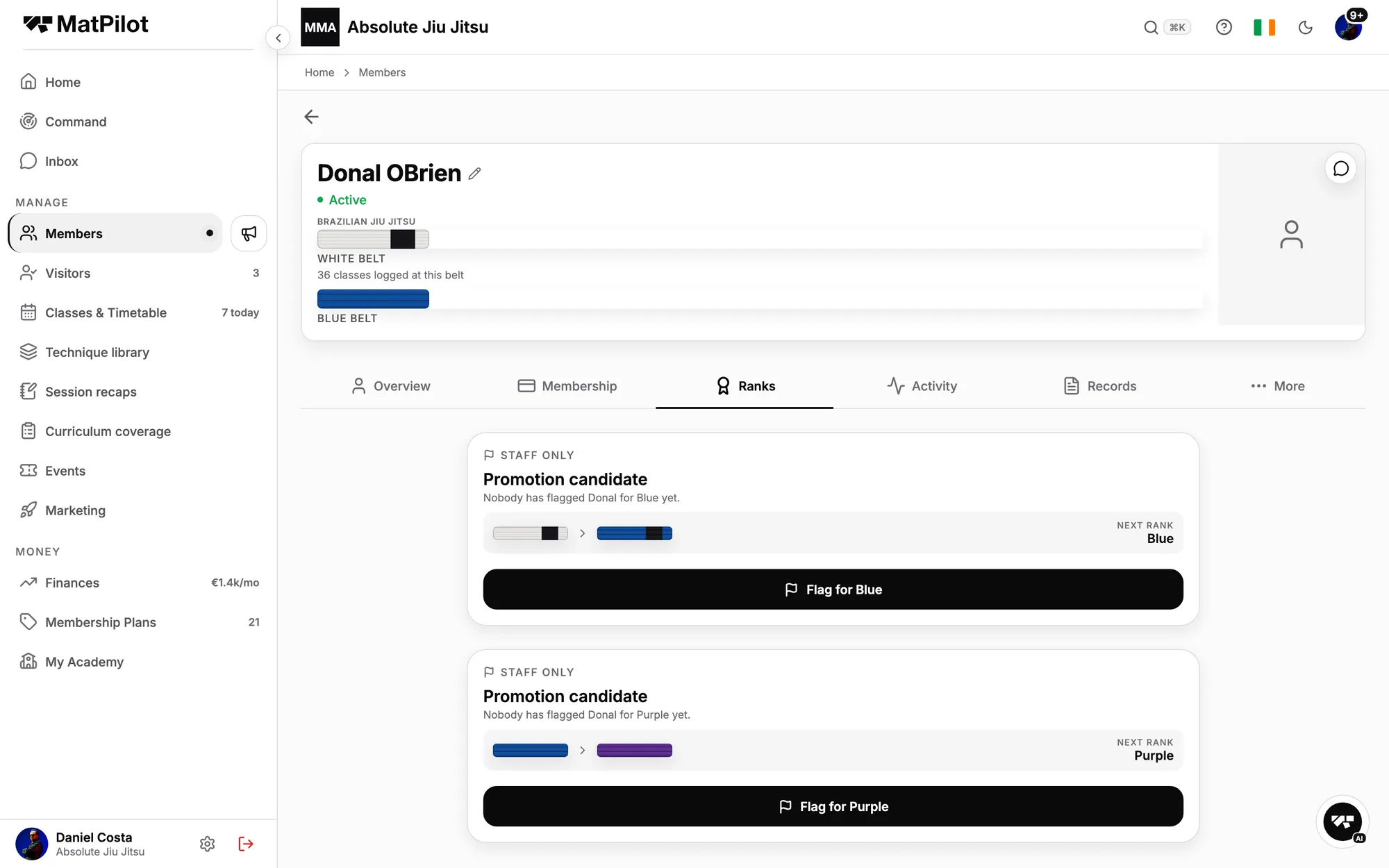Open Marketing in the sidebar

[x=139, y=510]
